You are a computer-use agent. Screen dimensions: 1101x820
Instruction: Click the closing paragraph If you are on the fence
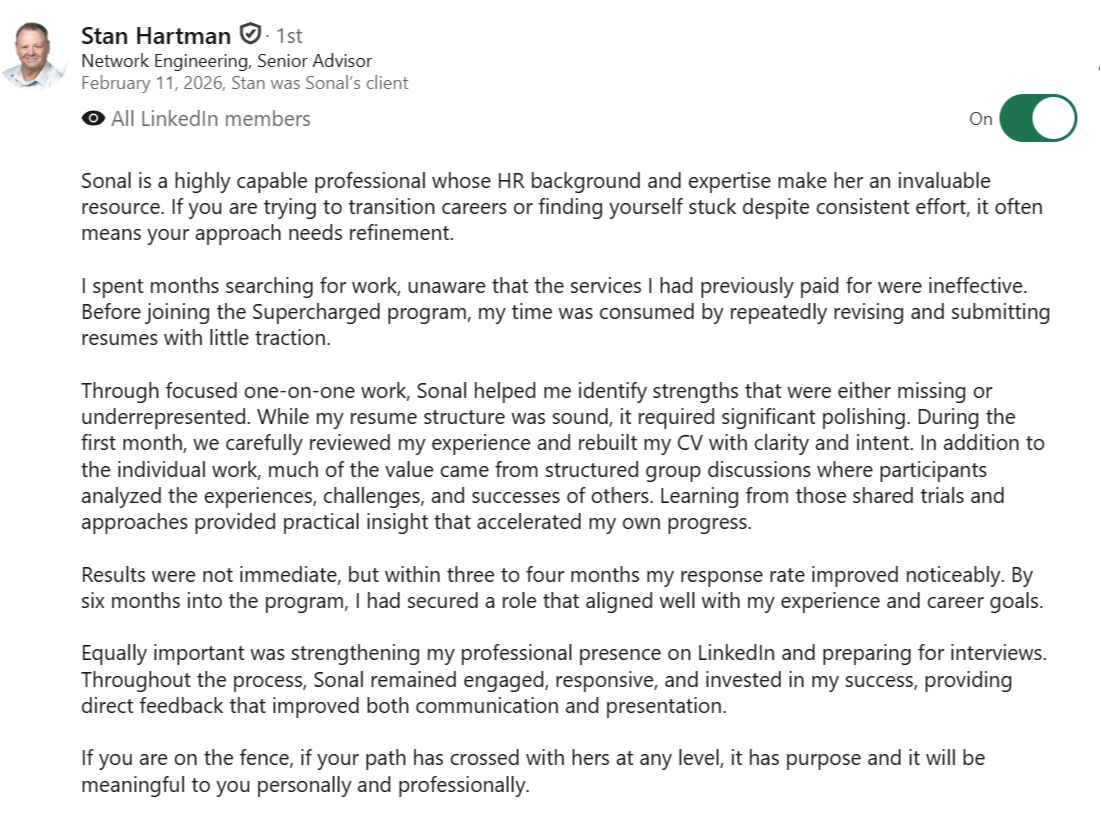[533, 771]
